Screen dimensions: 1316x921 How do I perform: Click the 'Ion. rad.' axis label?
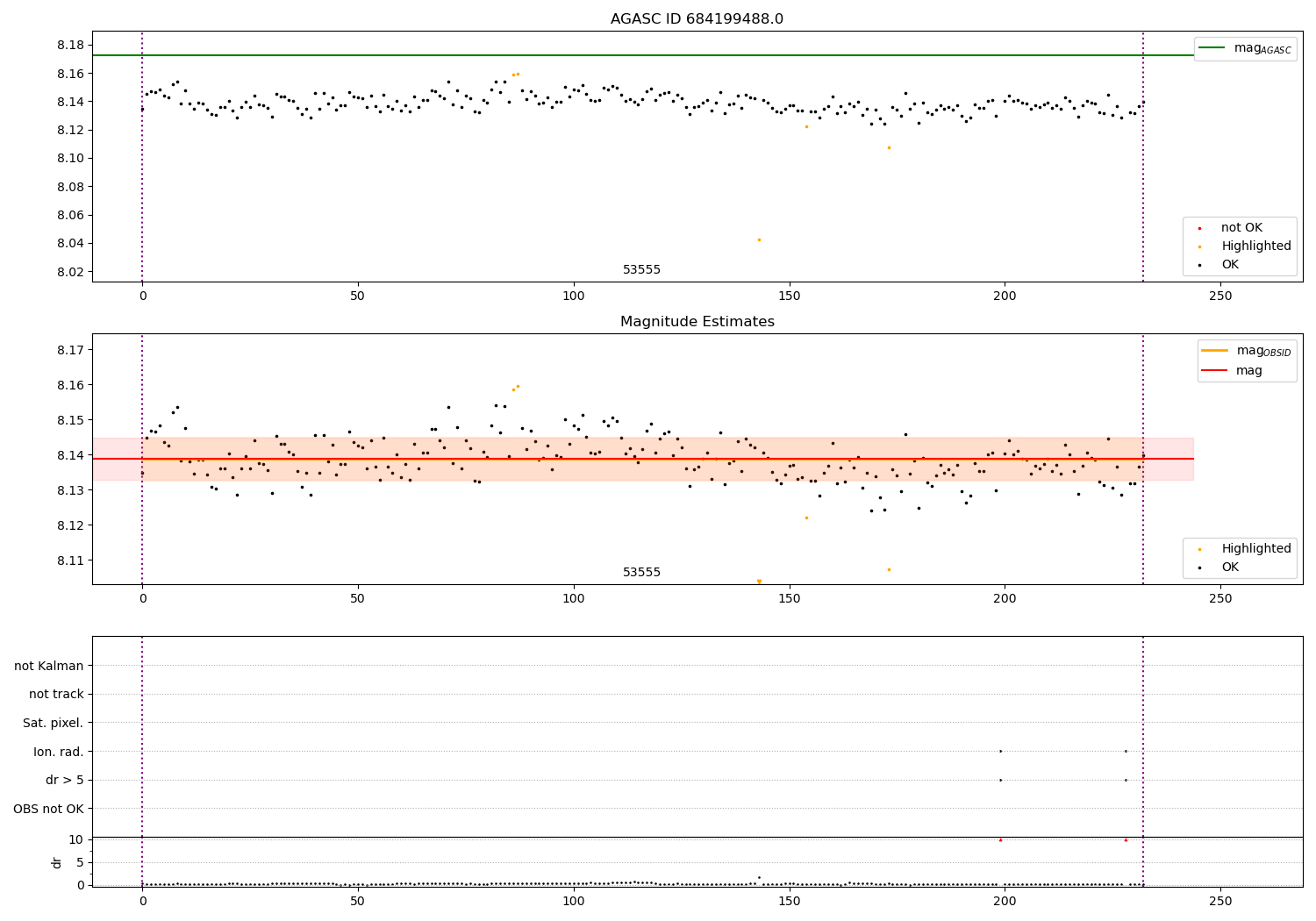(59, 752)
